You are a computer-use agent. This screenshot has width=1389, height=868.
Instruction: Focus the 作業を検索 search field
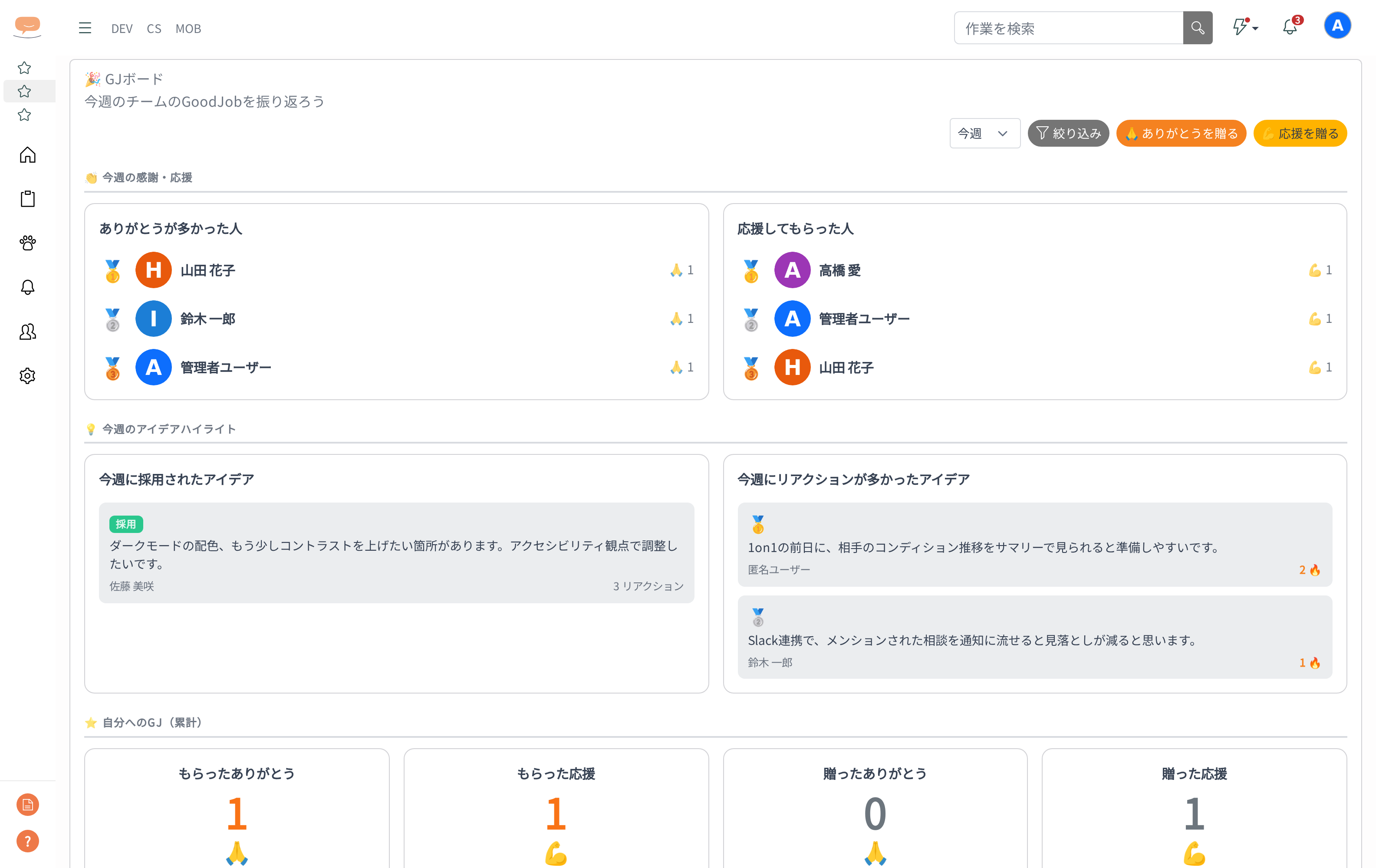[x=1069, y=28]
